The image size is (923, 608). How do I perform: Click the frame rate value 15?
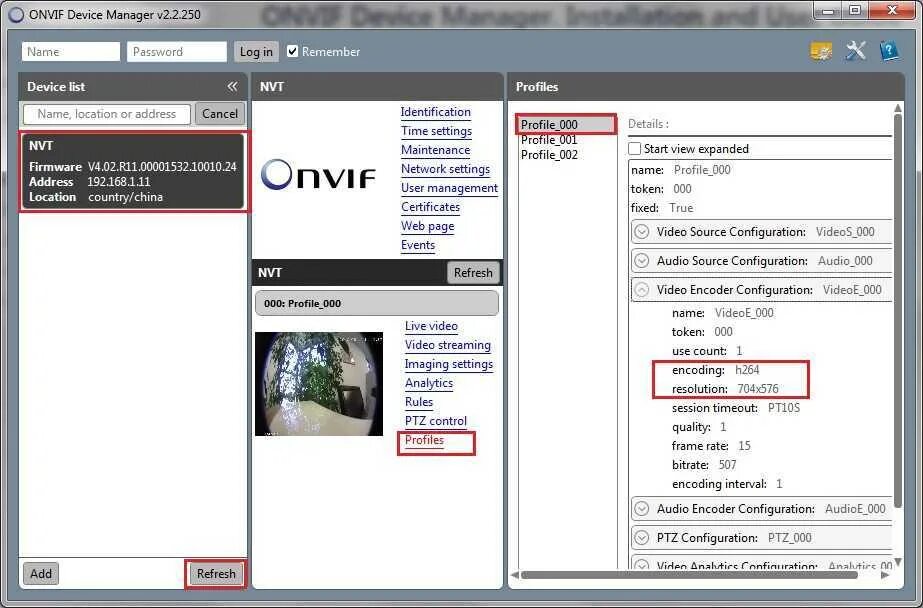click(744, 446)
